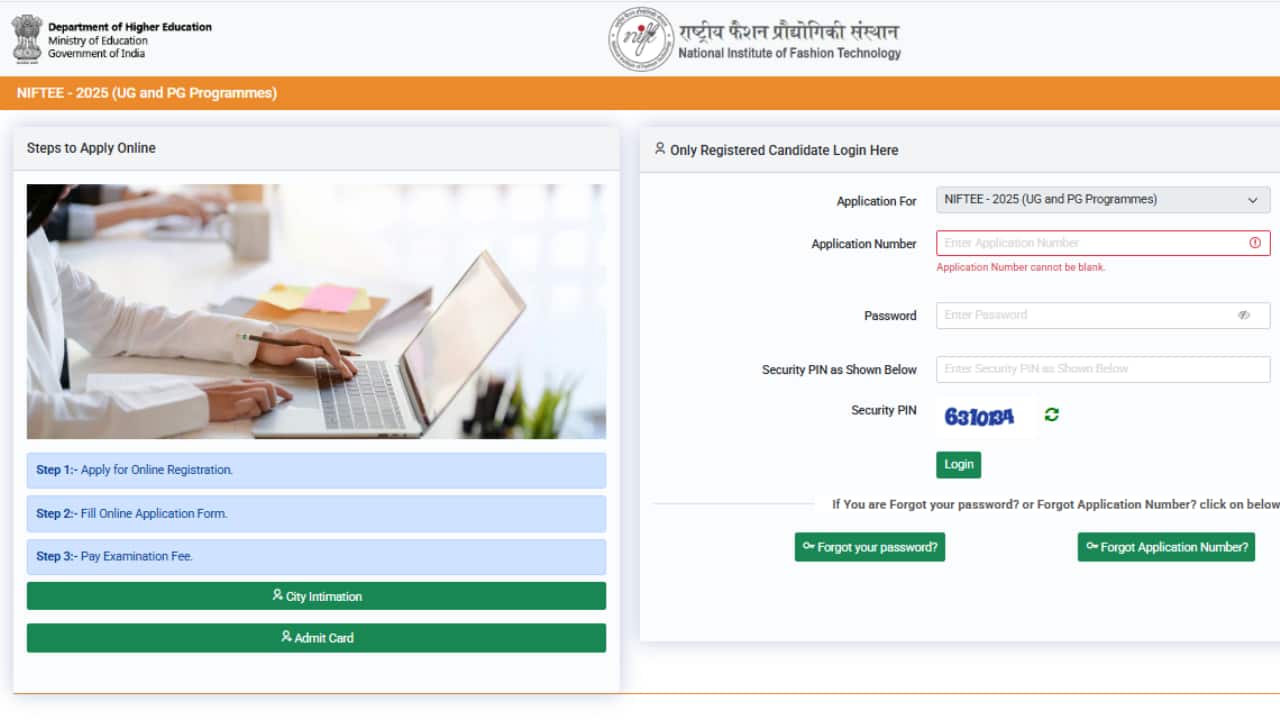
Task: Click into the Password field
Action: point(1103,315)
